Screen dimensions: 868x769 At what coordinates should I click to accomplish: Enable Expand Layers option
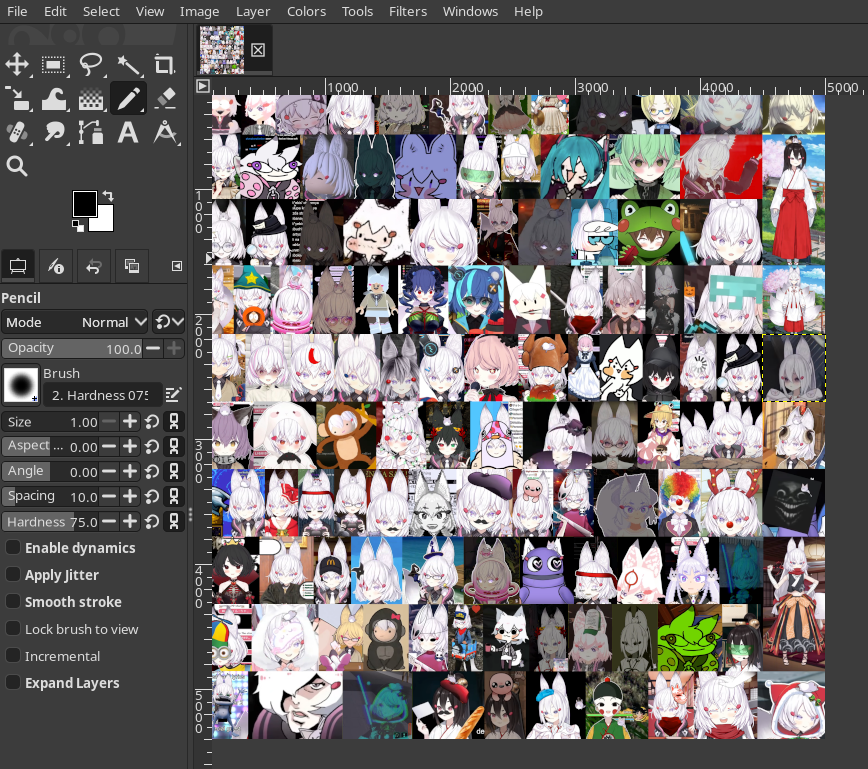click(x=13, y=683)
